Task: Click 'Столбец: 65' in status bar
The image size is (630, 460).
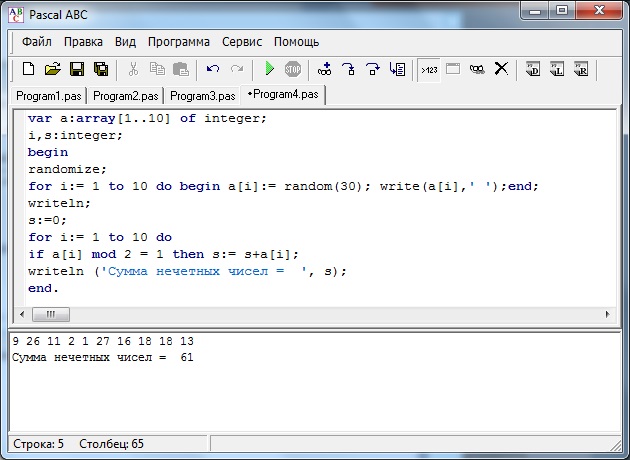Action: [111, 444]
